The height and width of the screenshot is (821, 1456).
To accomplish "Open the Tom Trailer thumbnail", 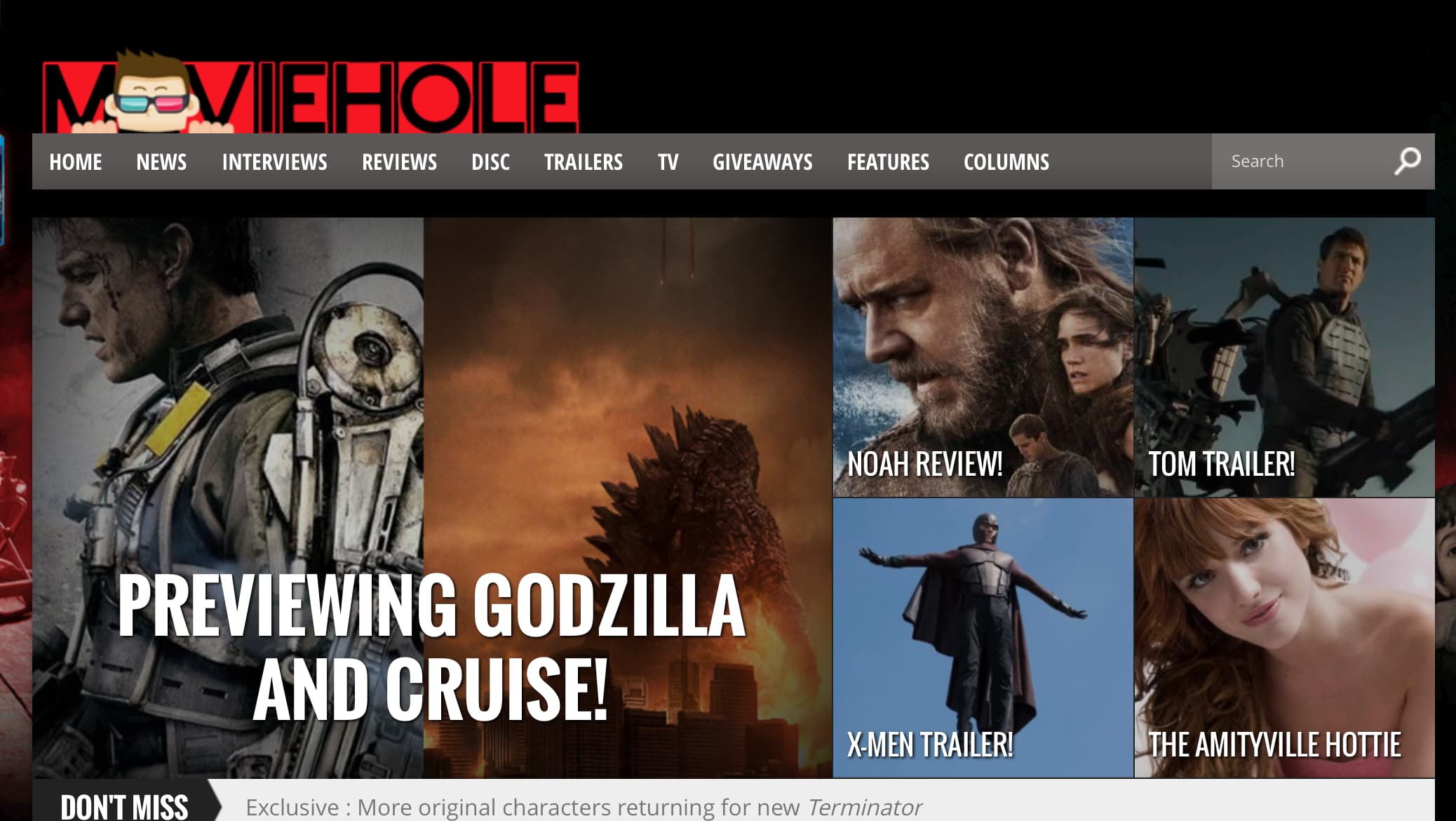I will [1284, 357].
